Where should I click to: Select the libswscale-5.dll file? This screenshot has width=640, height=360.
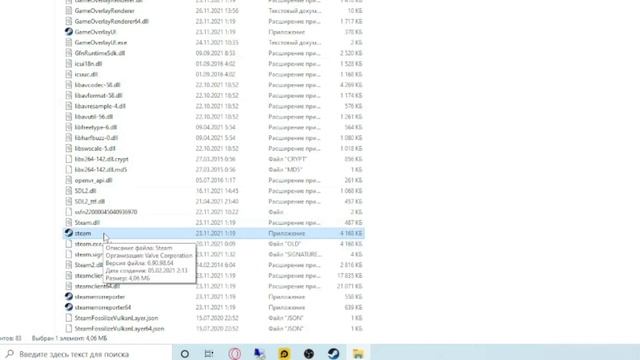(95, 149)
